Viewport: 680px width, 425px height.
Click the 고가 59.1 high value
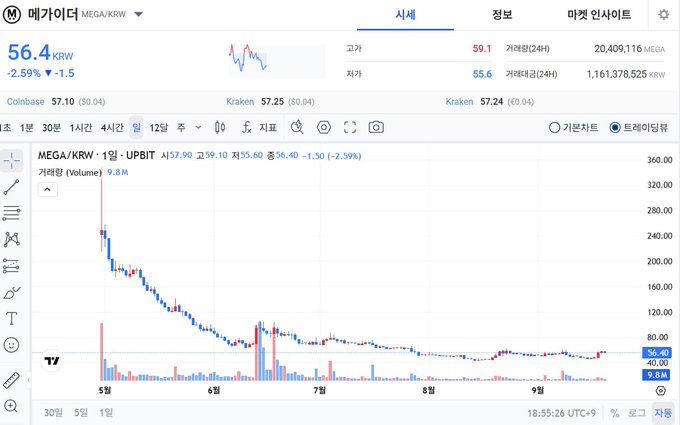click(482, 49)
